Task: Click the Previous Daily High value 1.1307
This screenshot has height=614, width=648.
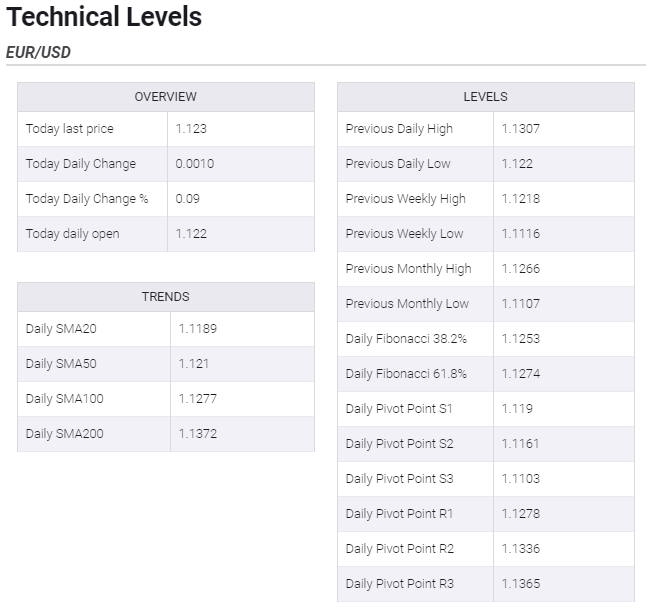Action: 521,129
